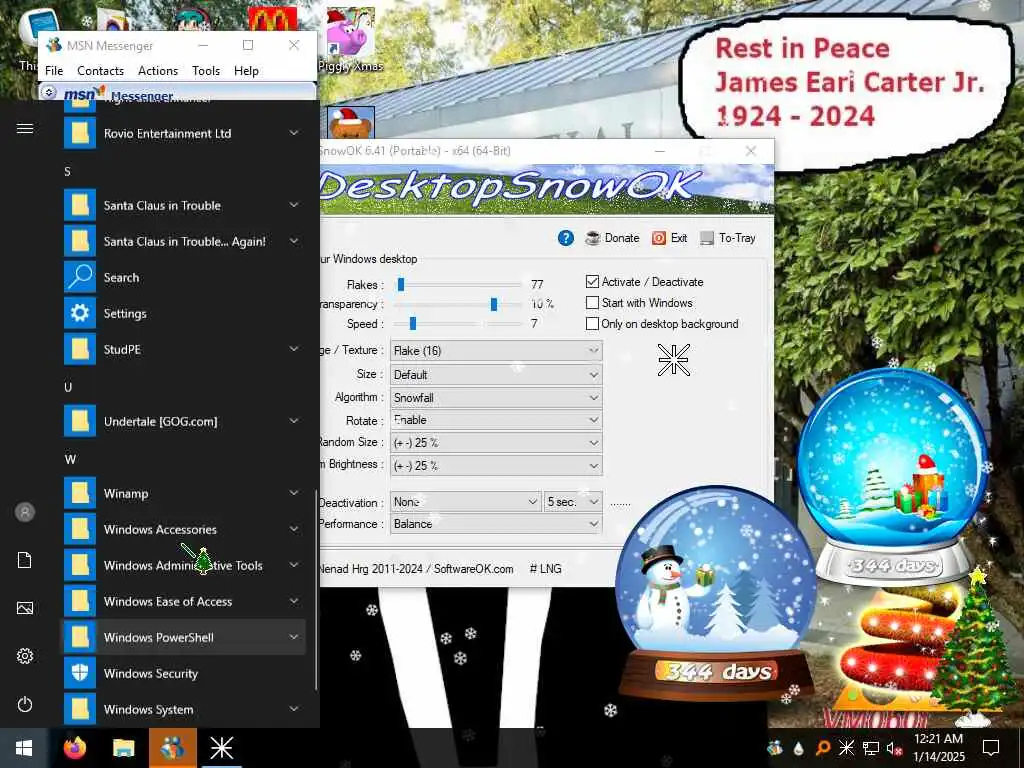Screen dimensions: 1024x768
Task: Toggle the Activate / Deactivate checkbox
Action: click(592, 281)
